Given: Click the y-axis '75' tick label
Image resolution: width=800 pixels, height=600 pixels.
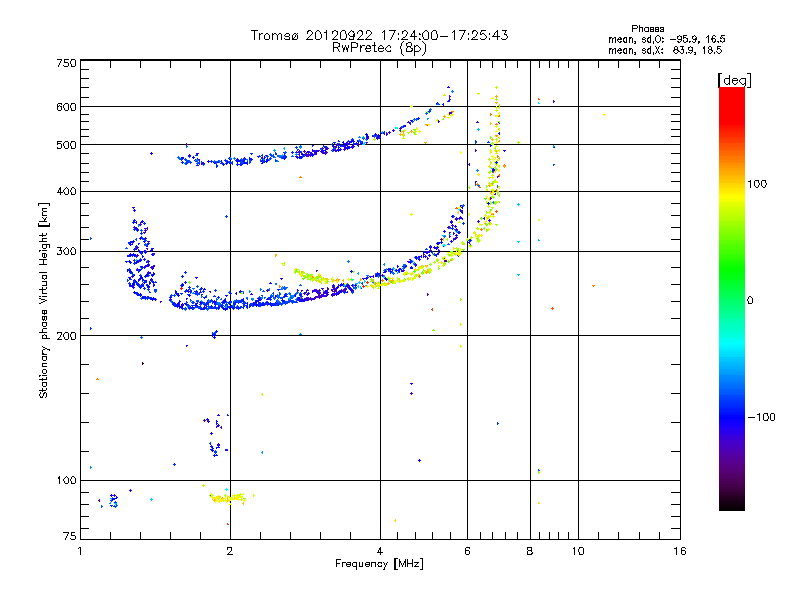Looking at the screenshot, I should point(70,536).
